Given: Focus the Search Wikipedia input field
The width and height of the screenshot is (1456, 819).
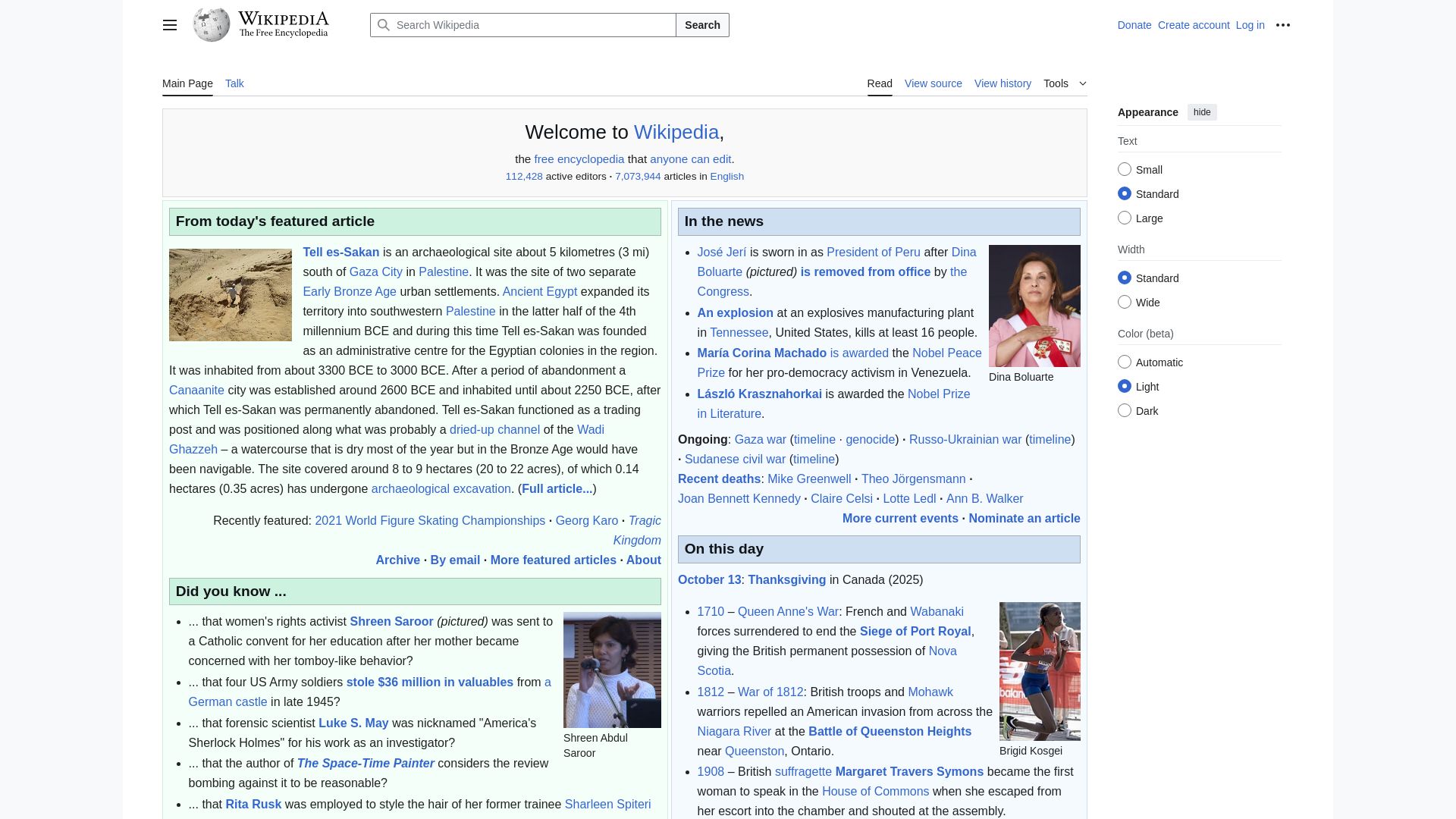Looking at the screenshot, I should click(x=531, y=25).
